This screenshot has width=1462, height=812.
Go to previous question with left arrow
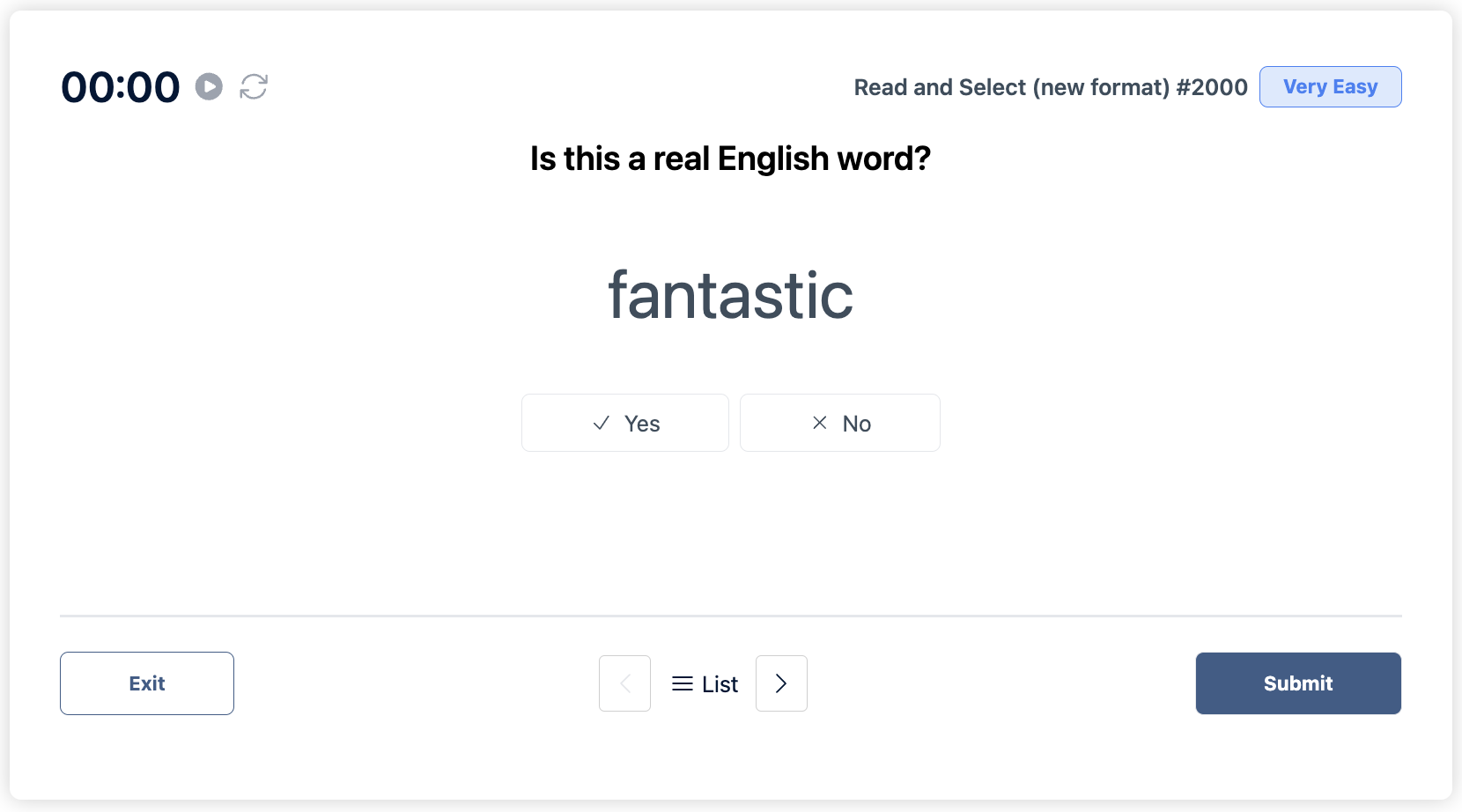[624, 683]
